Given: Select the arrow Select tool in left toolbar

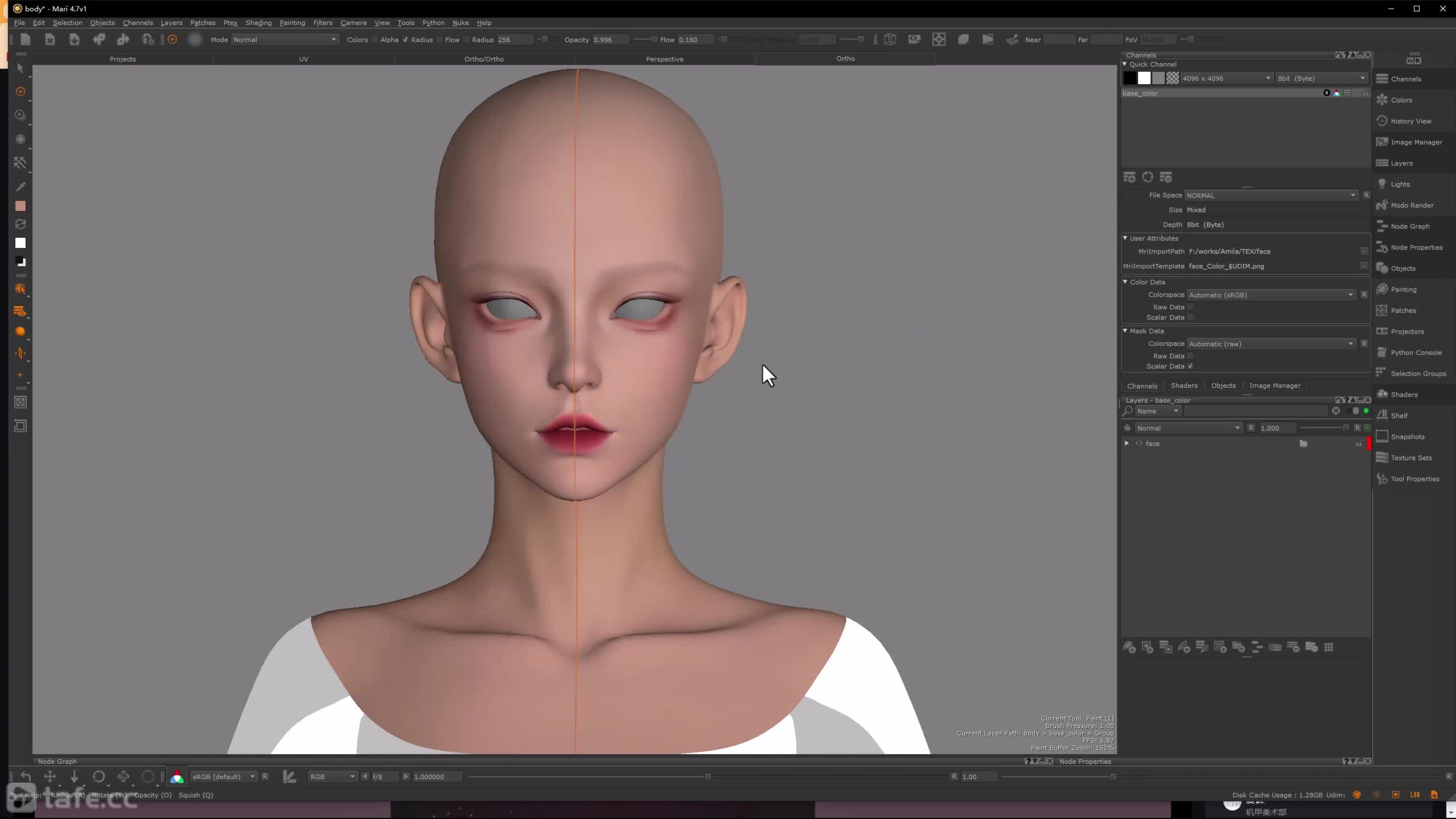Looking at the screenshot, I should pyautogui.click(x=20, y=68).
